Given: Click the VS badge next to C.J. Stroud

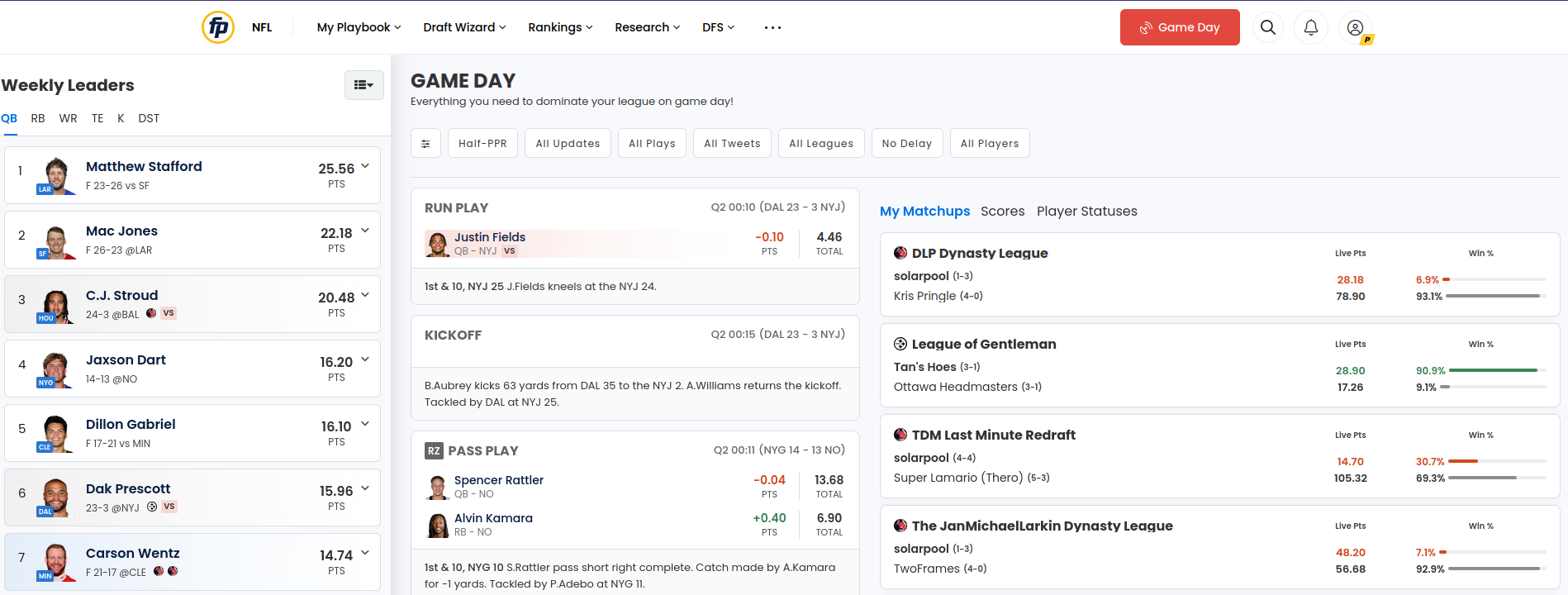Looking at the screenshot, I should coord(169,313).
